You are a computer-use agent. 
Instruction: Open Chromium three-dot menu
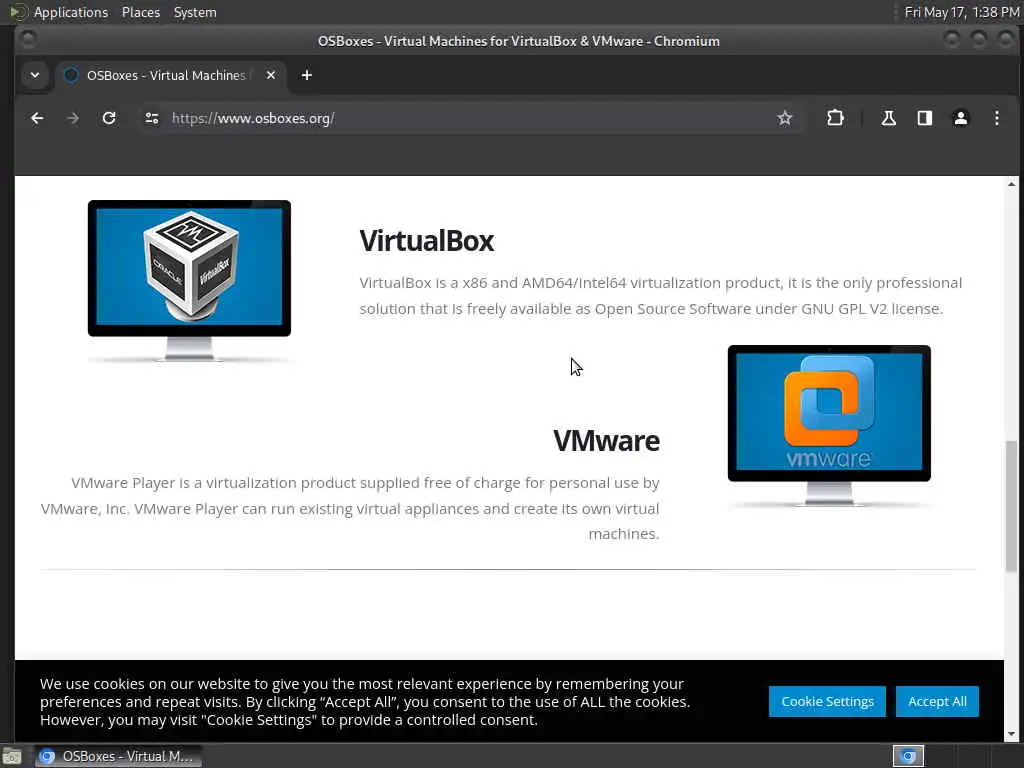point(997,118)
